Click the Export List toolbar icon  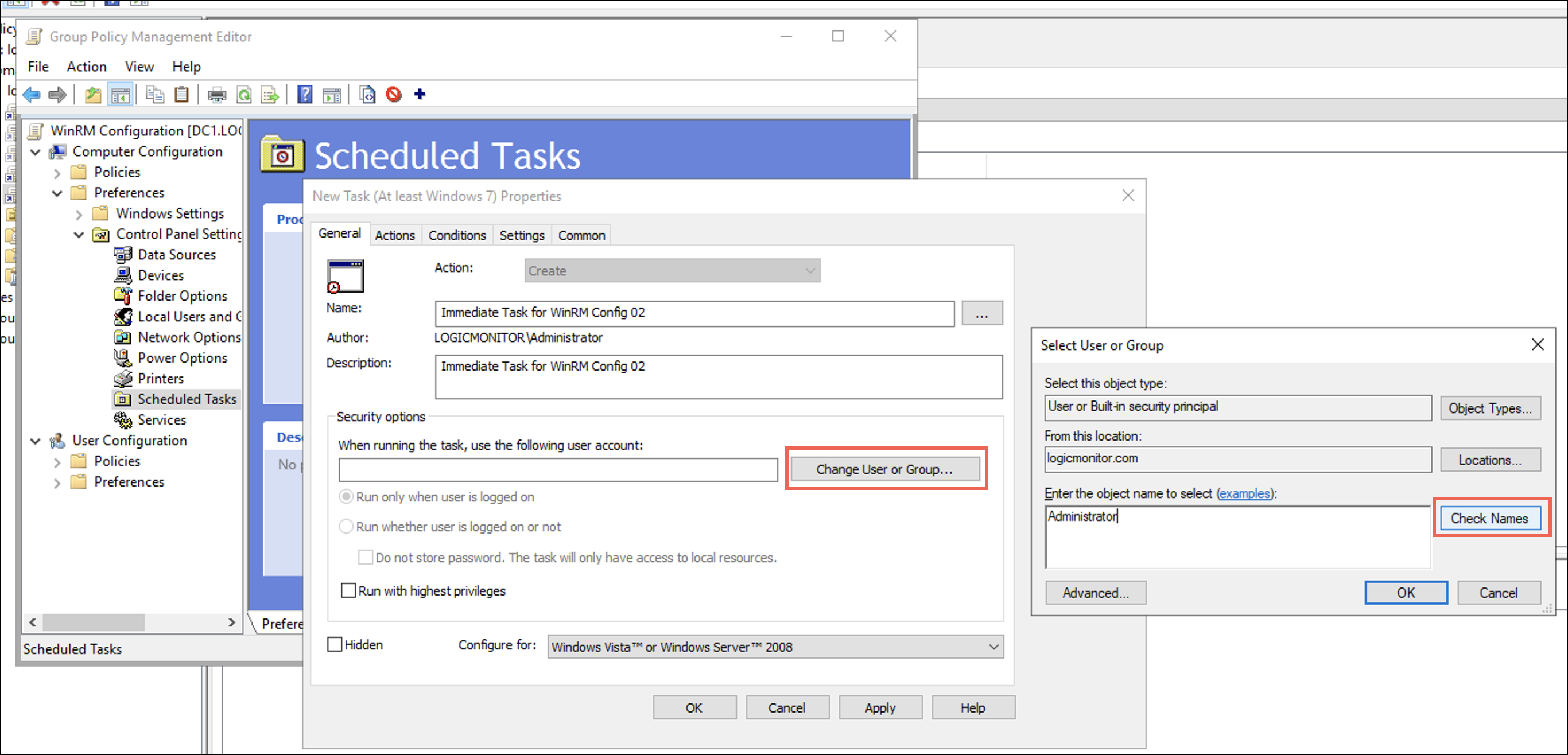pos(270,94)
